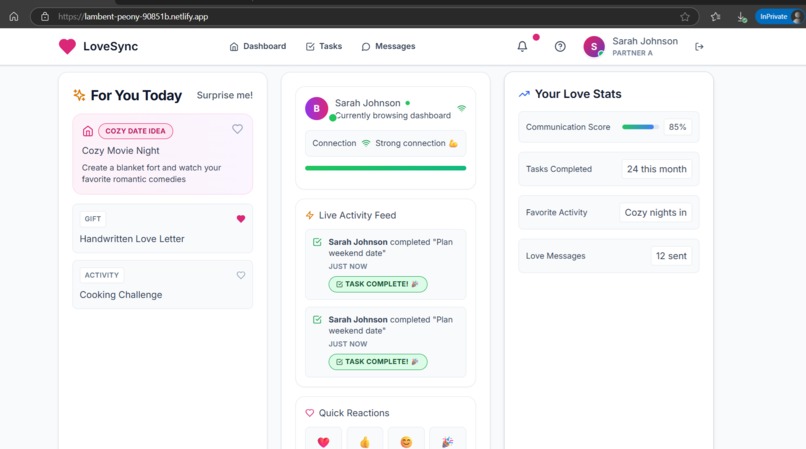Bookmark page with the star icon
Viewport: 806px width, 449px height.
pos(685,16)
